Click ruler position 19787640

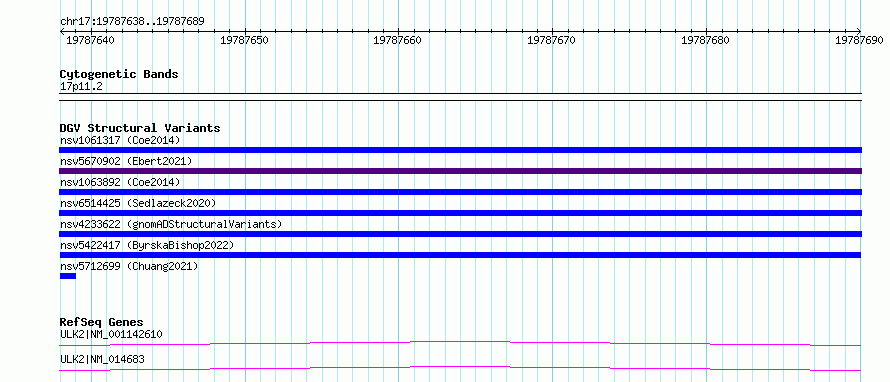point(90,40)
